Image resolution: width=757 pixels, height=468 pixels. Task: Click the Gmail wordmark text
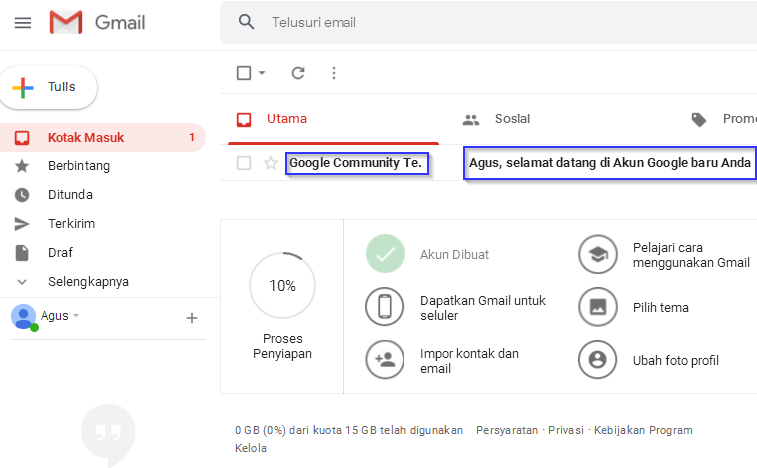tap(120, 23)
